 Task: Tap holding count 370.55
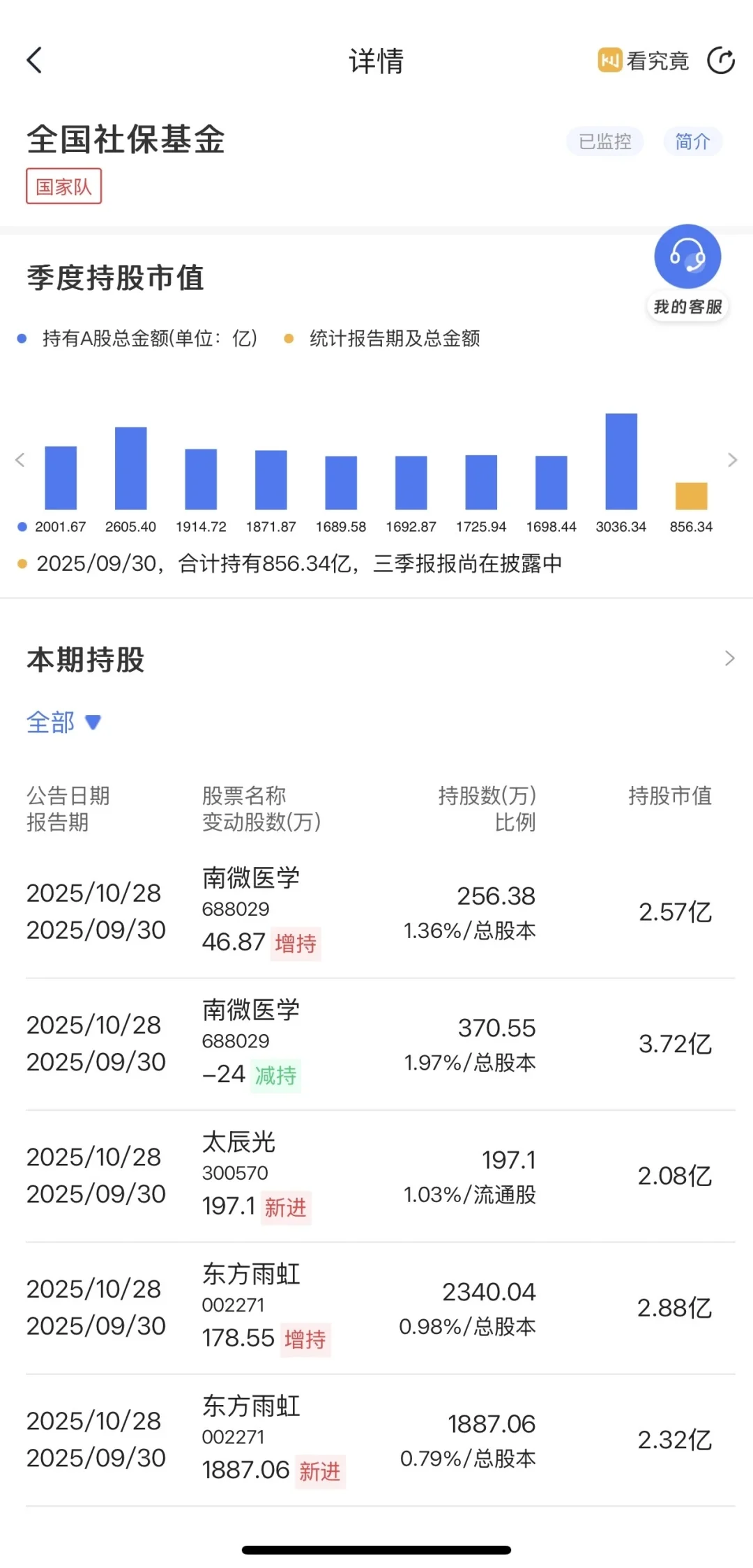[x=497, y=1028]
